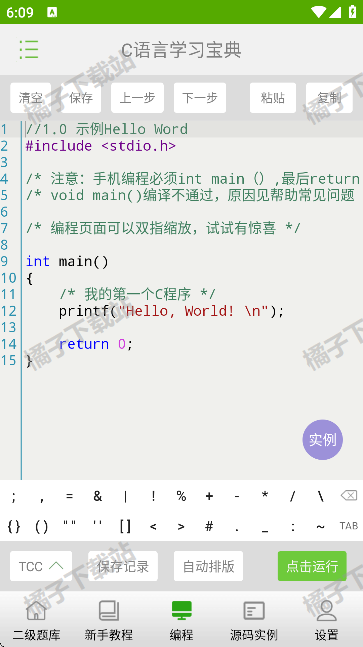
Task: Insert the colon key
Action: [292, 526]
